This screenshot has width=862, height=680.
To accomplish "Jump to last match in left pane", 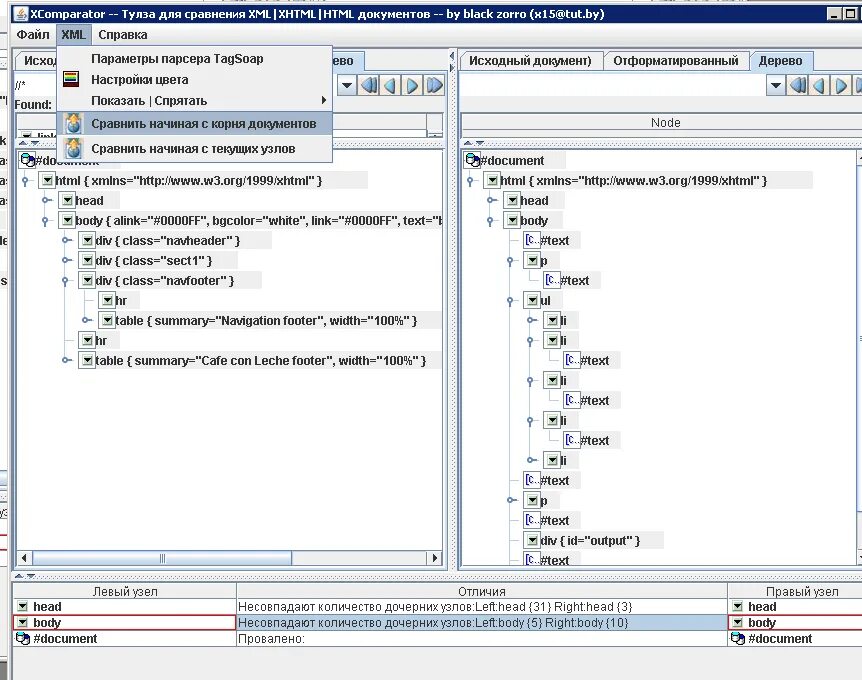I will pyautogui.click(x=434, y=85).
